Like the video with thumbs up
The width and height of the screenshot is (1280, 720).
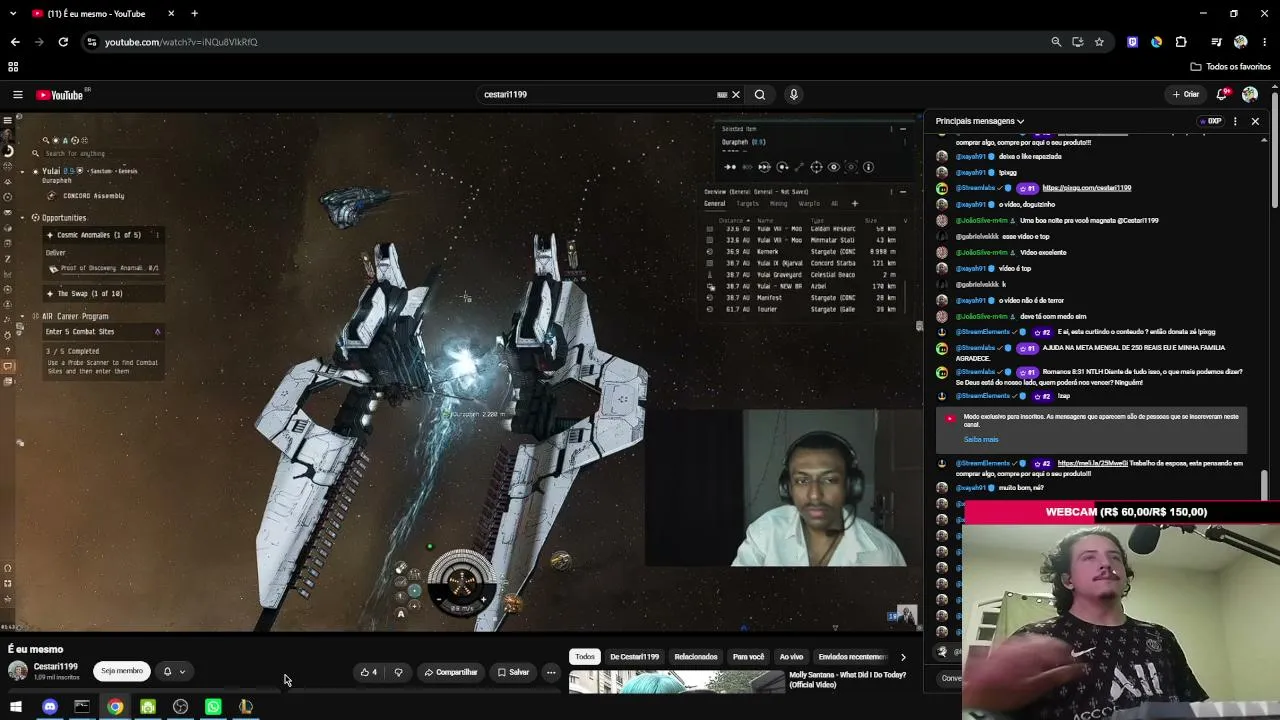tap(369, 672)
